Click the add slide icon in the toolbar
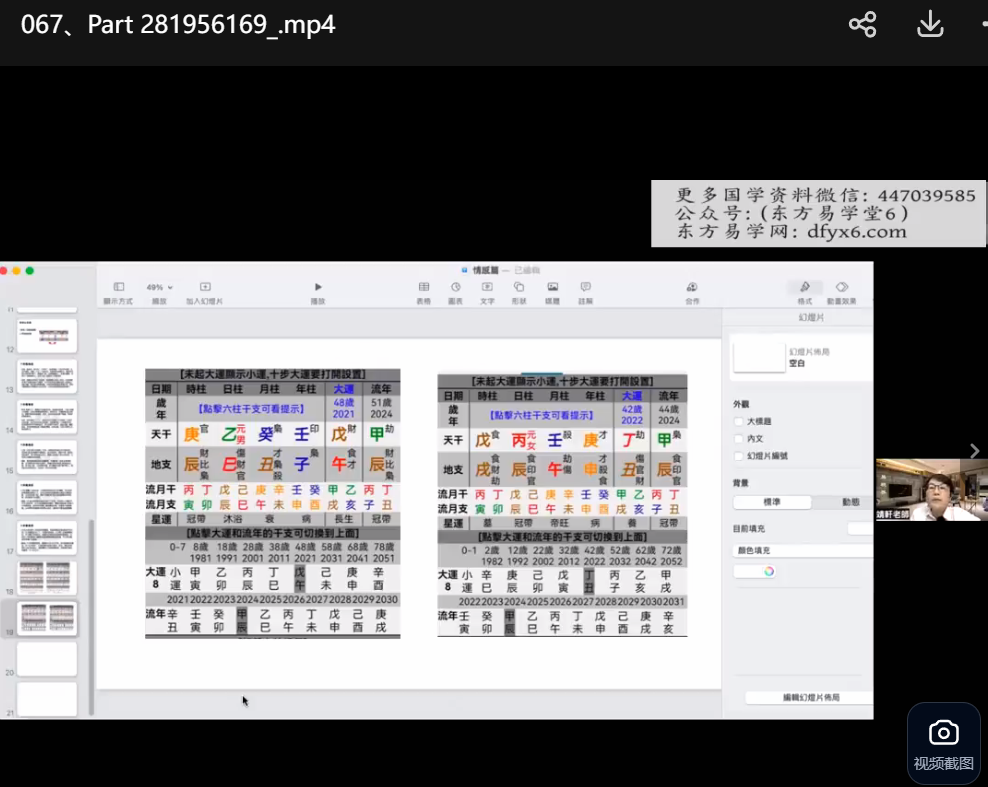988x787 pixels. (x=205, y=287)
